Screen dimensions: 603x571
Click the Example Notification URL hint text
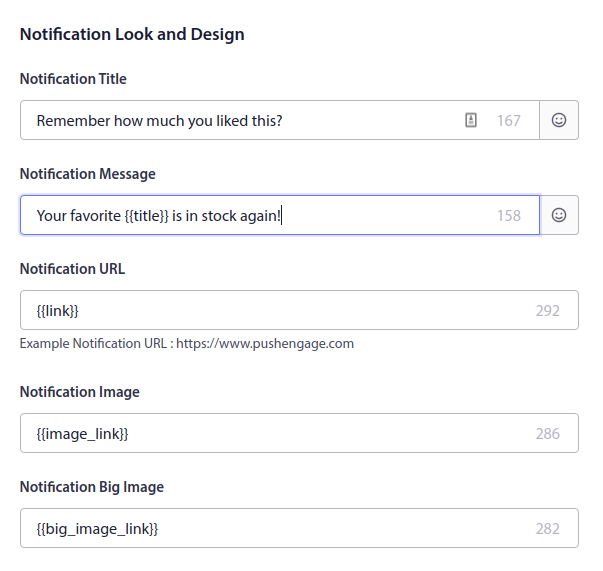coord(187,344)
